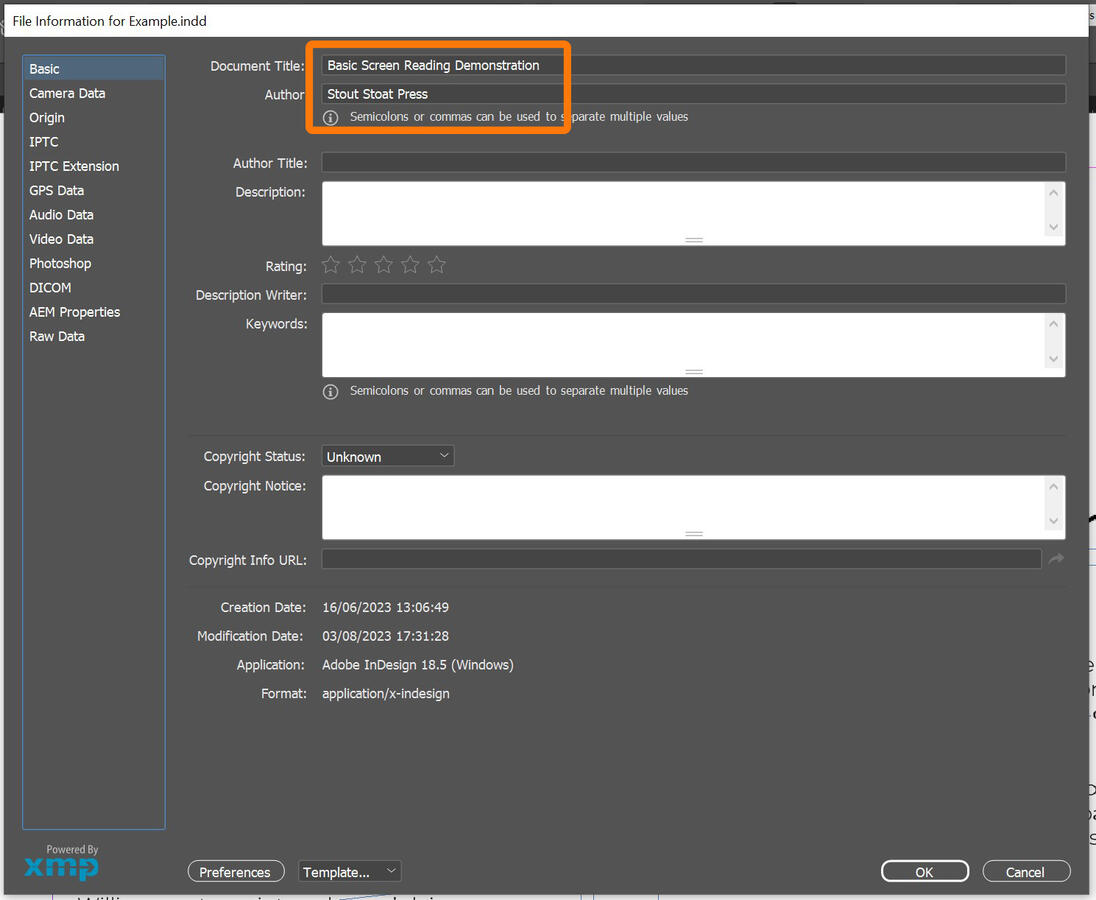Open the IPTC Extension section
This screenshot has height=900, width=1096.
[75, 165]
